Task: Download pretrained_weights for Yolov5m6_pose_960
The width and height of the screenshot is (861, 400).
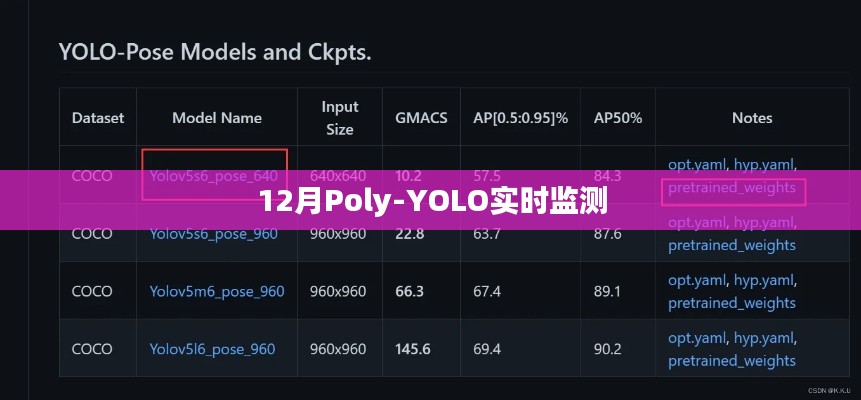Action: pos(732,303)
